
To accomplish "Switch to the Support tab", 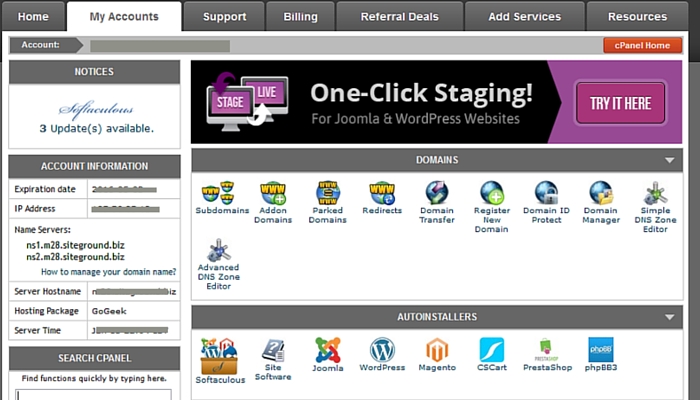I will point(225,17).
